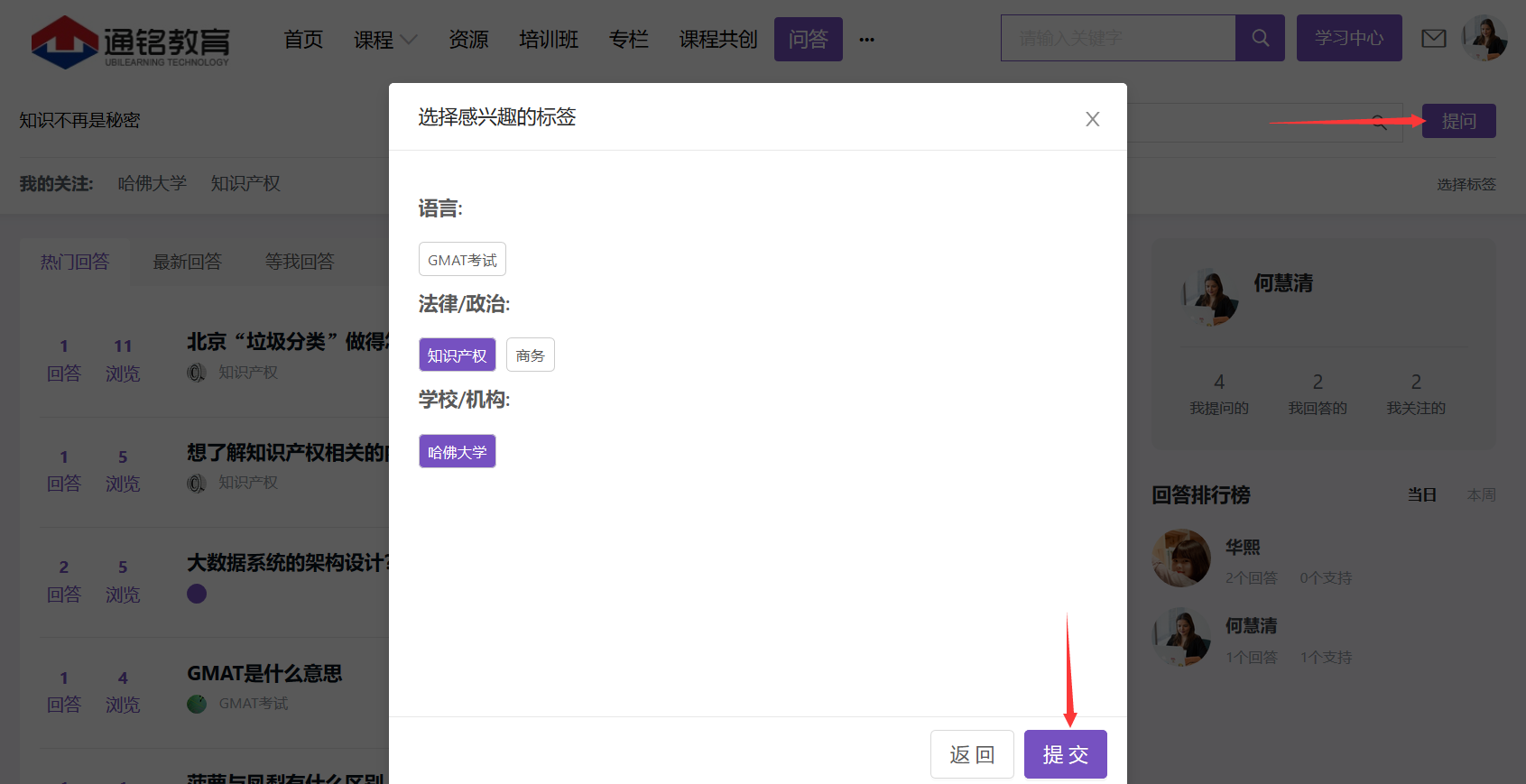Click the 提问 button

point(1459,121)
